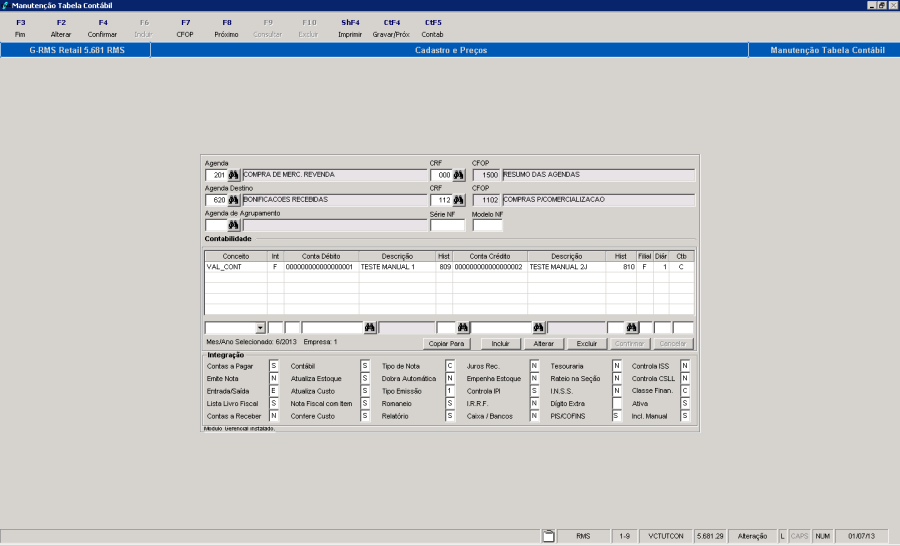Click the Modelo NF input field
This screenshot has width=900, height=546.
tap(487, 225)
